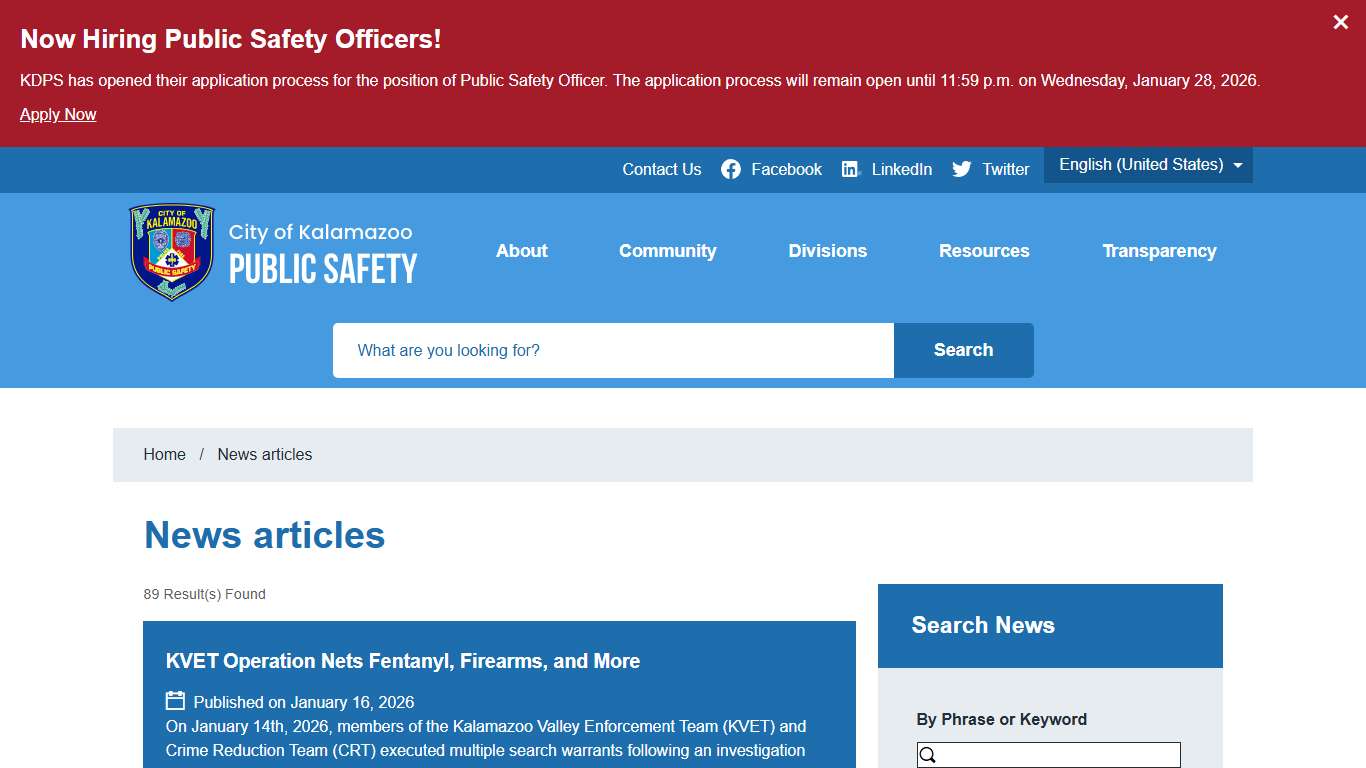Click the Apply Now link
This screenshot has width=1366, height=768.
(x=57, y=114)
